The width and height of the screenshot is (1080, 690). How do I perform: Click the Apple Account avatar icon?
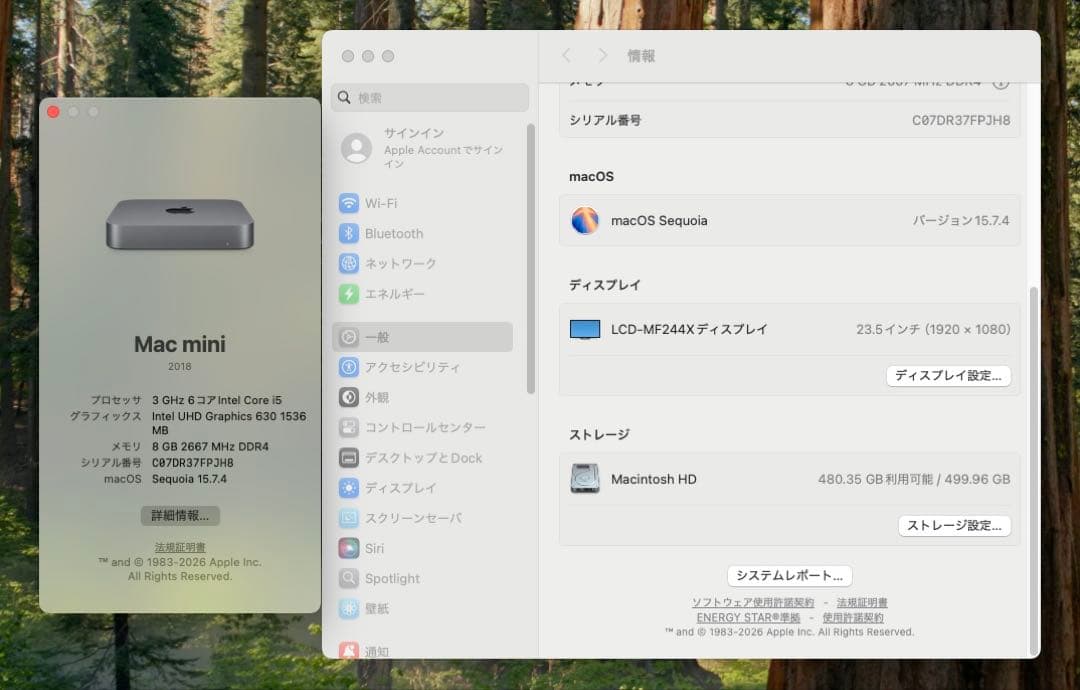point(357,148)
